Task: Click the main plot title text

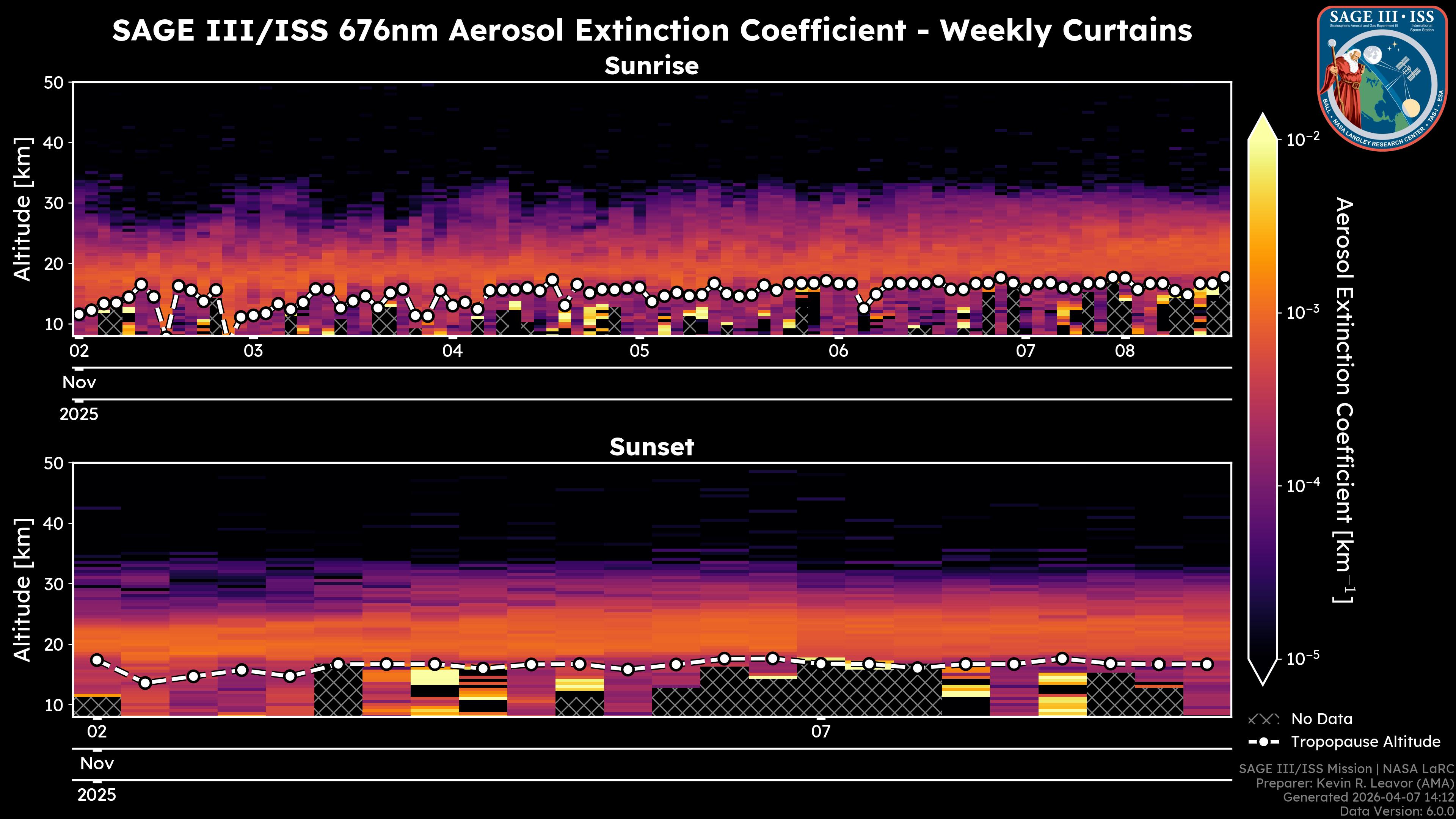Action: coord(652,30)
